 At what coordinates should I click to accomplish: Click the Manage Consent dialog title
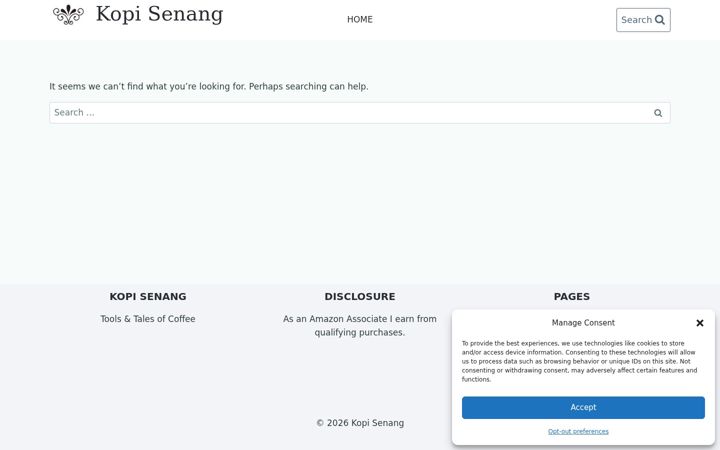(x=583, y=323)
